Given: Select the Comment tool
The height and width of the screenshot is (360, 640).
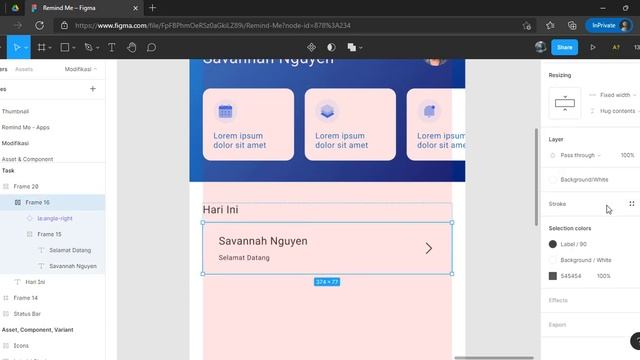Looking at the screenshot, I should [x=151, y=47].
